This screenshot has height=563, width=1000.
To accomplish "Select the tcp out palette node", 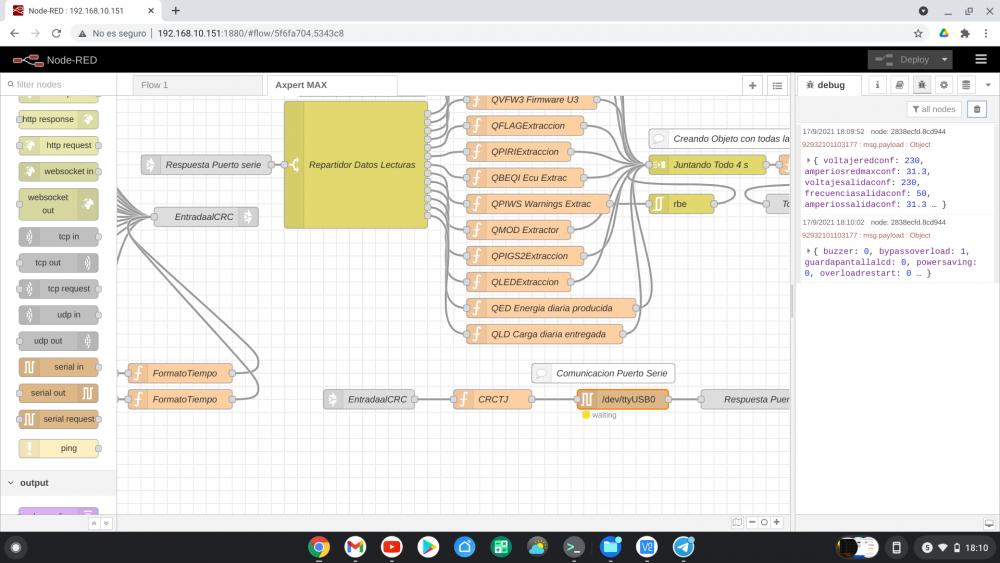I will (x=59, y=263).
